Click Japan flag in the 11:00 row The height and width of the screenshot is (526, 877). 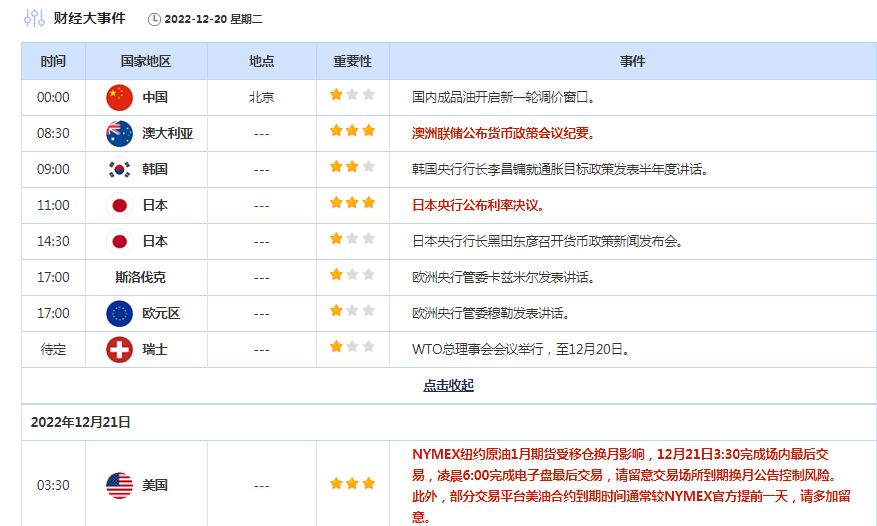pyautogui.click(x=119, y=205)
